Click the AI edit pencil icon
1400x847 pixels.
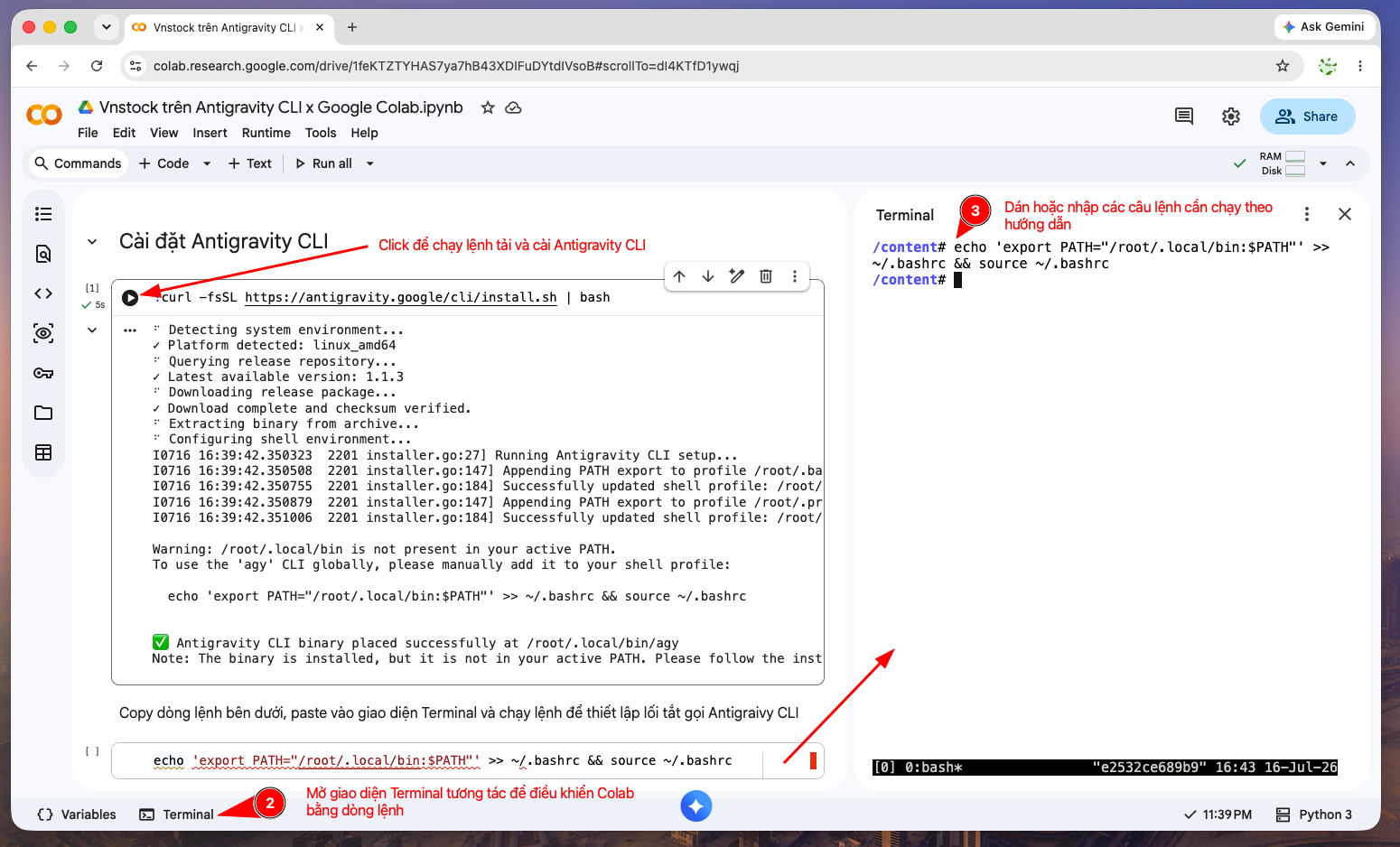coord(737,276)
